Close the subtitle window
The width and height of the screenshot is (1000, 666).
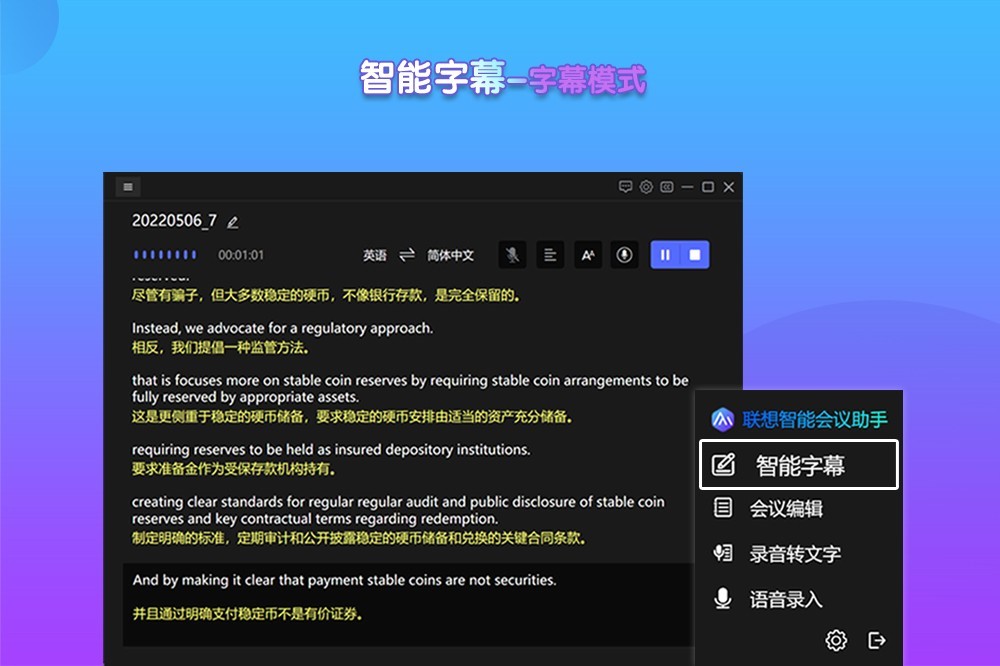(x=729, y=187)
